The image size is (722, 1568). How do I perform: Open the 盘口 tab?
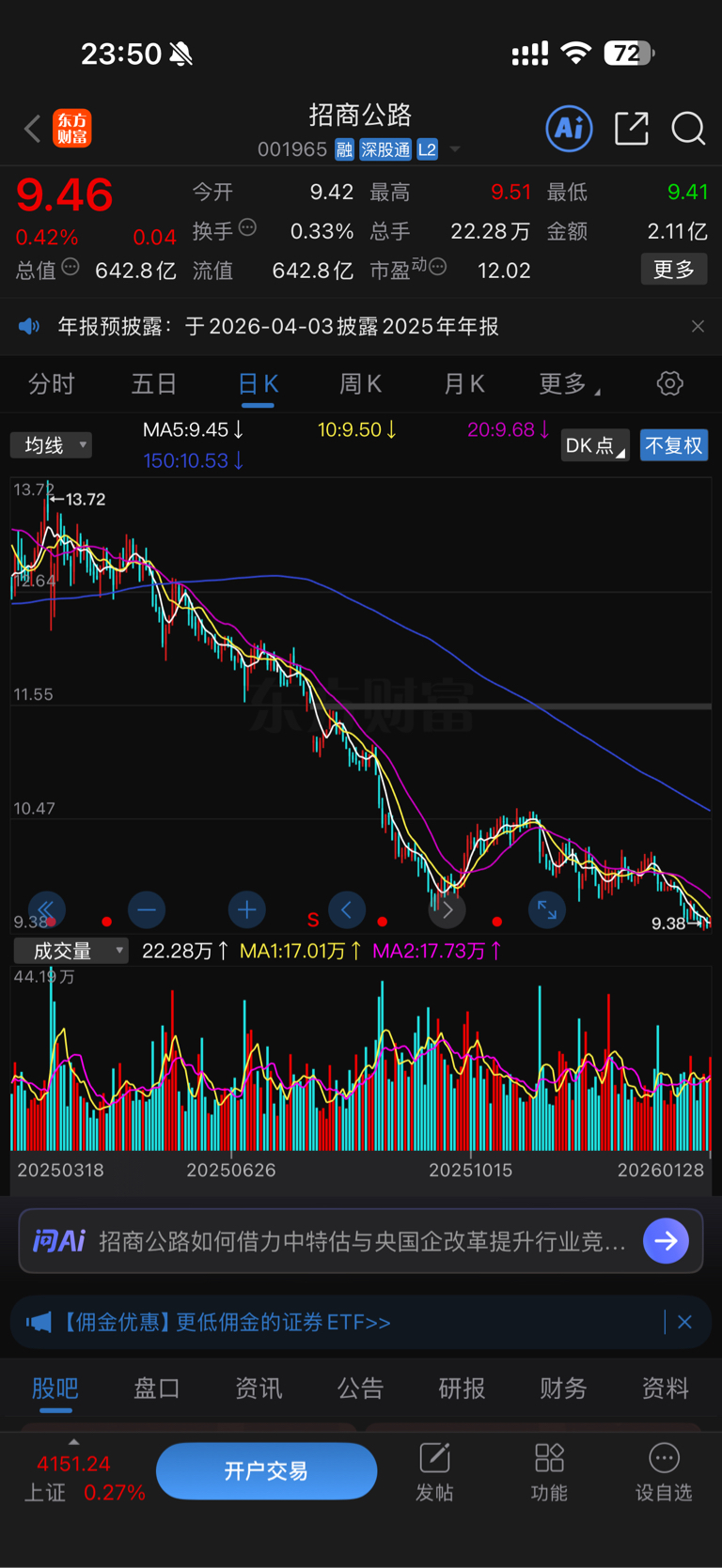click(x=157, y=1389)
